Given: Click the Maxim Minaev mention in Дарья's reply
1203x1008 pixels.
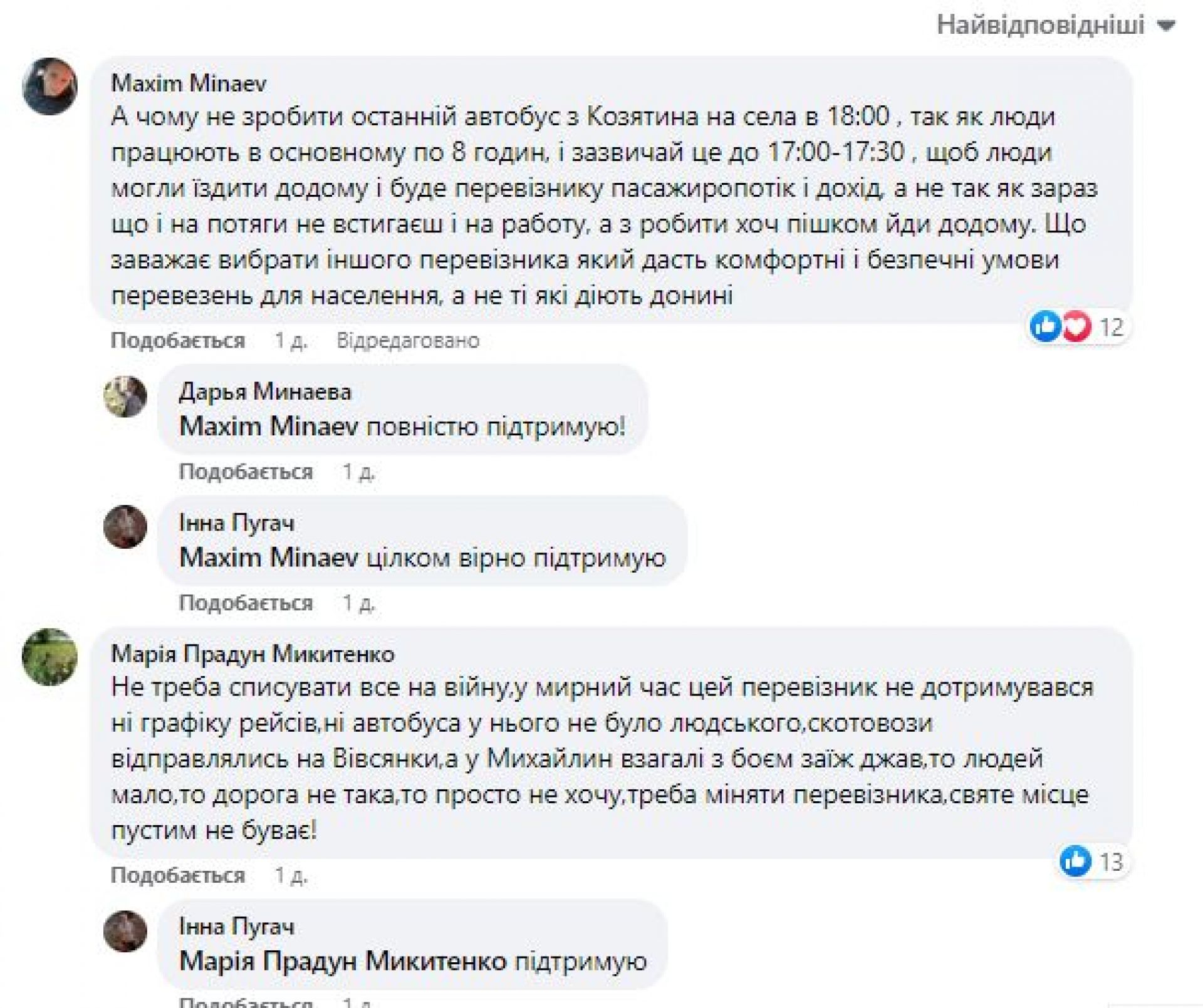Looking at the screenshot, I should (269, 427).
